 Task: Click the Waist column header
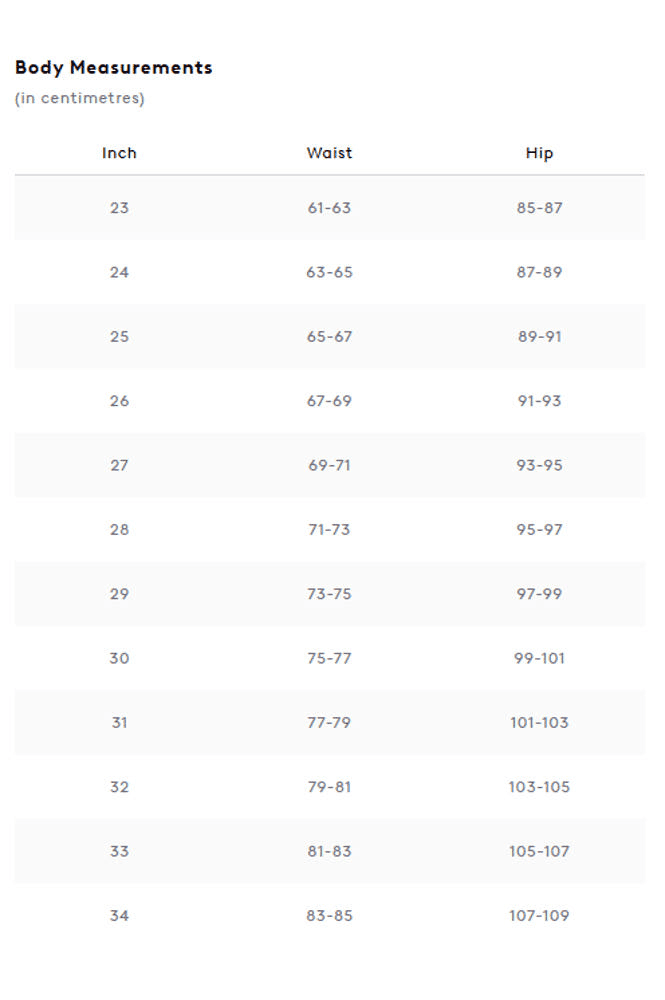329,153
